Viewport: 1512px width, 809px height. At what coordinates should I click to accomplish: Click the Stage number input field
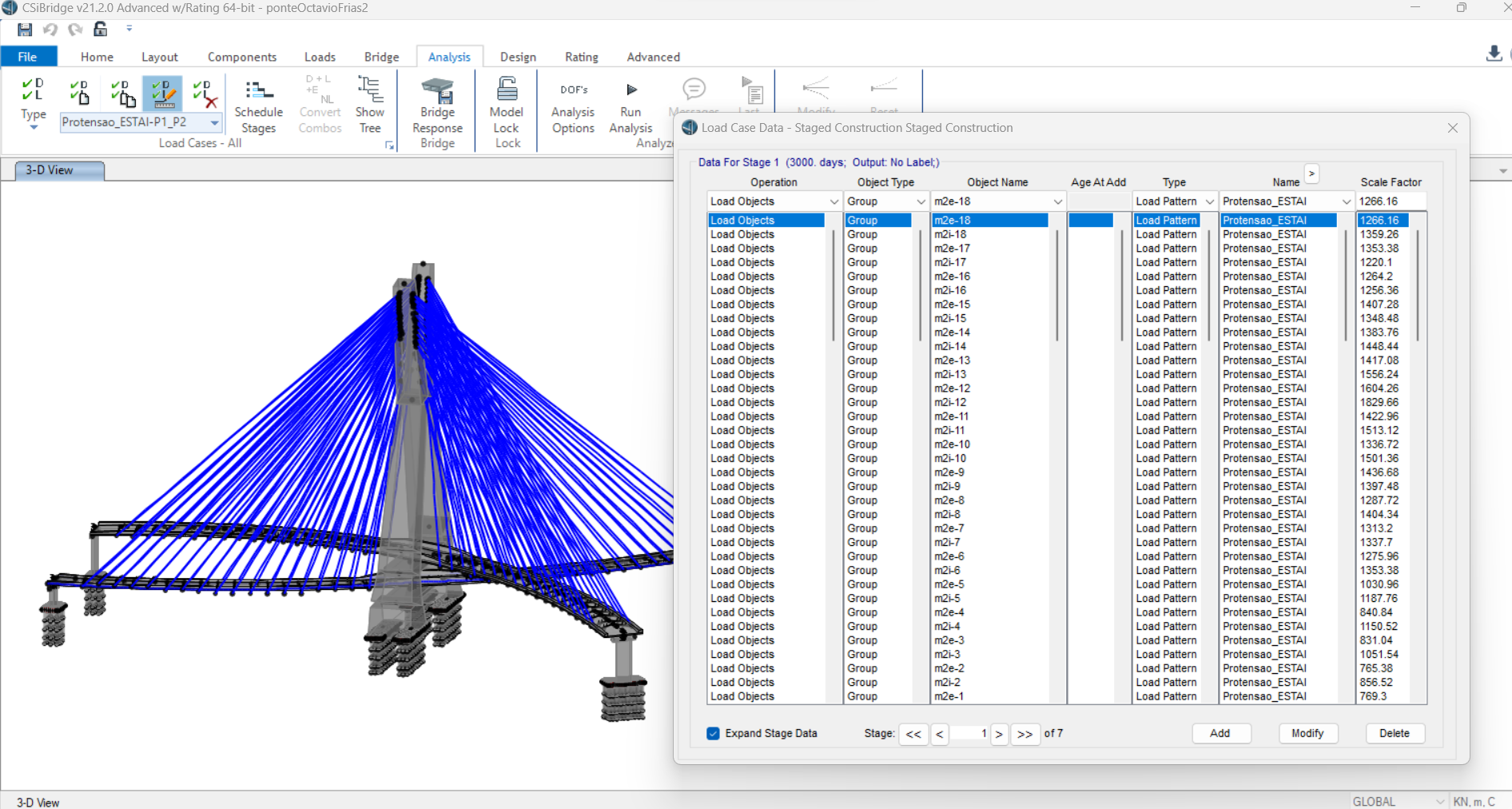[969, 733]
